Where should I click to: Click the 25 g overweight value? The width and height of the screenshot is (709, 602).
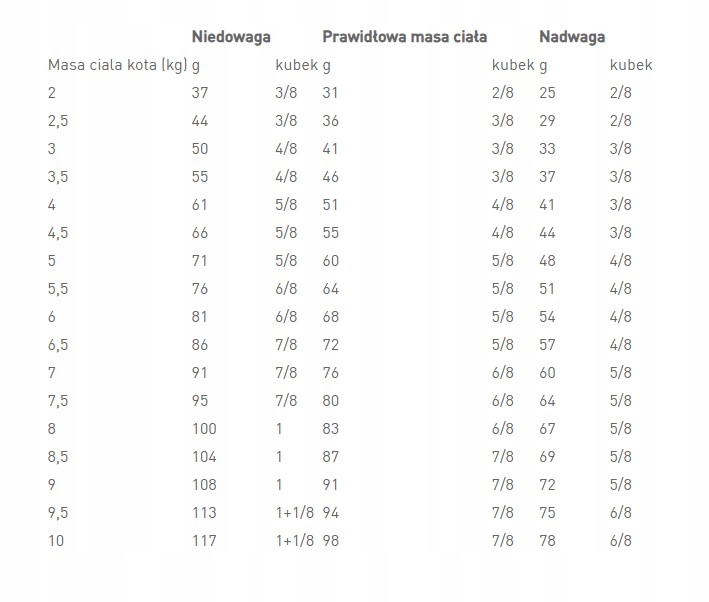point(547,93)
